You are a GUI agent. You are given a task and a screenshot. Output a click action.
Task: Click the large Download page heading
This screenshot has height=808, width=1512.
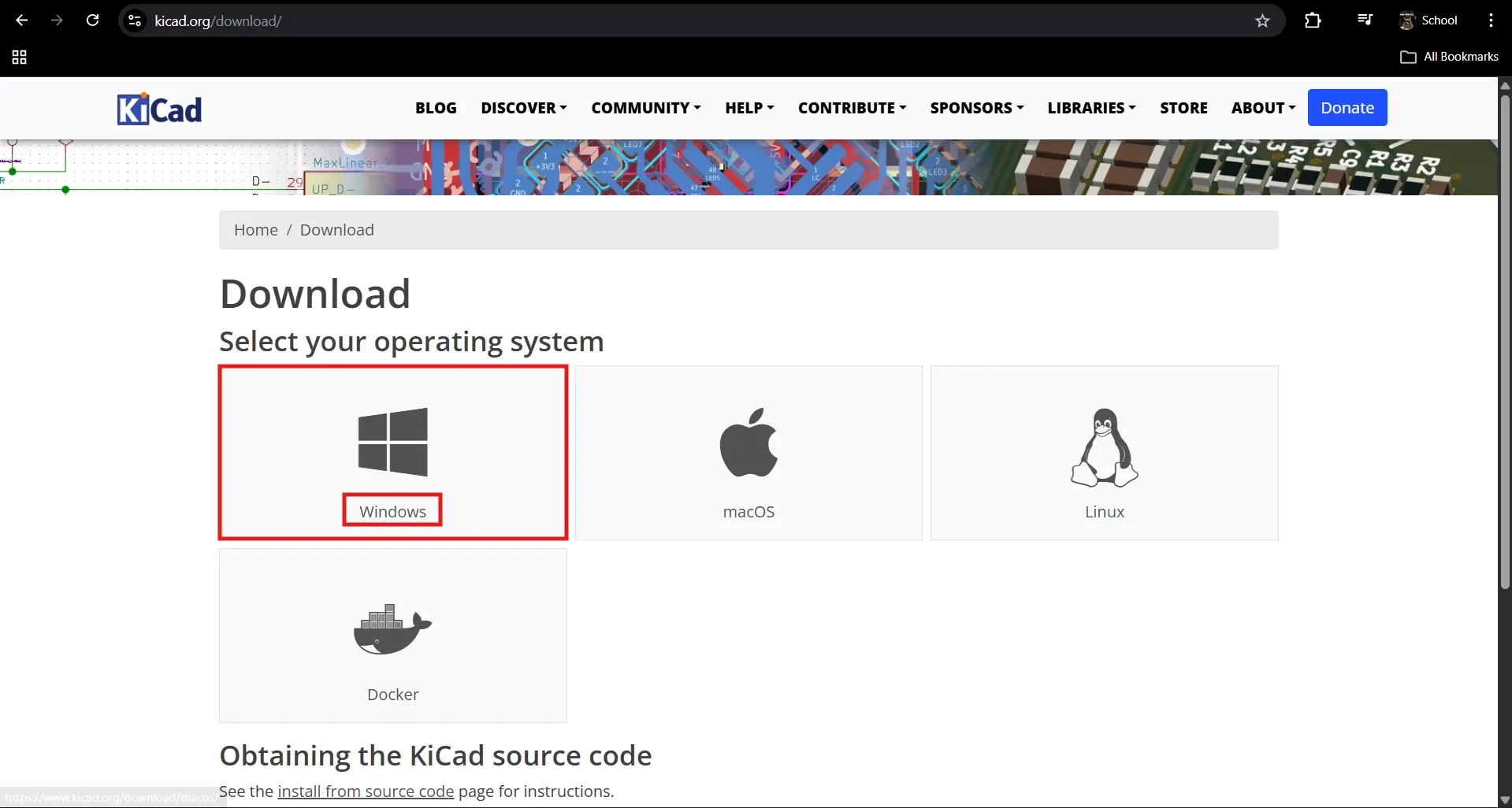point(315,294)
